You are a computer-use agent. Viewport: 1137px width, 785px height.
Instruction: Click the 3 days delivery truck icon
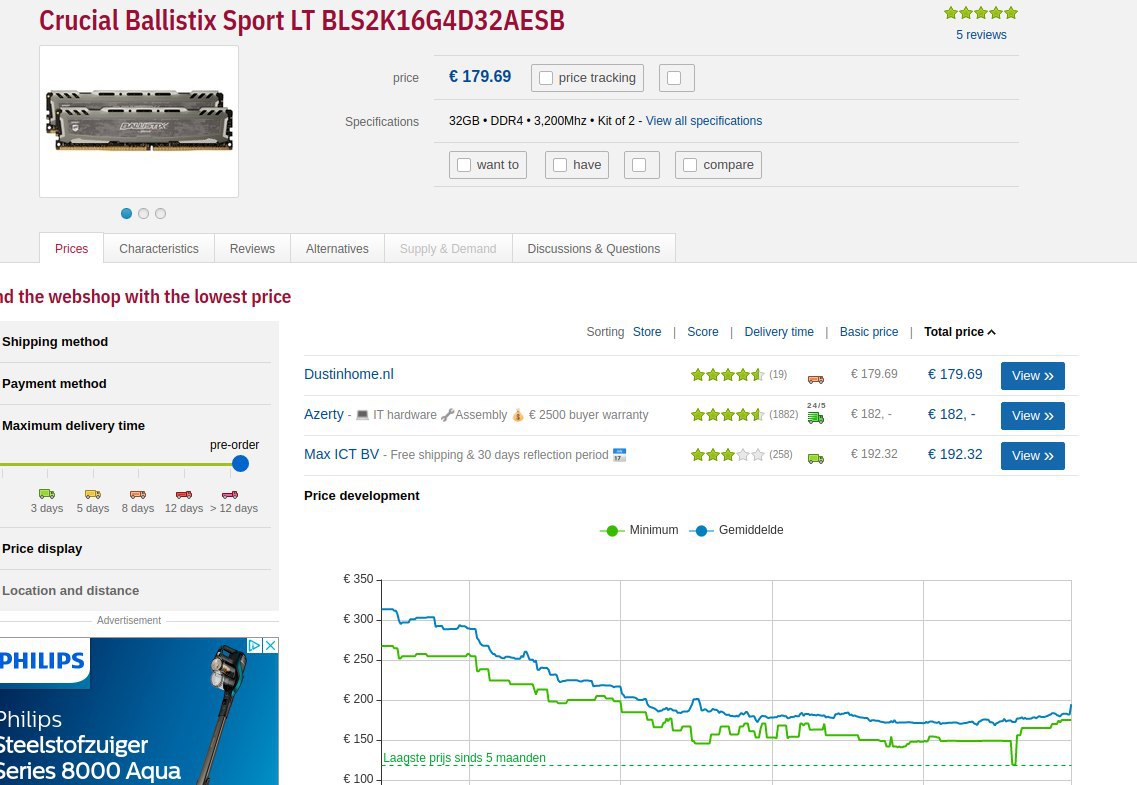47,494
